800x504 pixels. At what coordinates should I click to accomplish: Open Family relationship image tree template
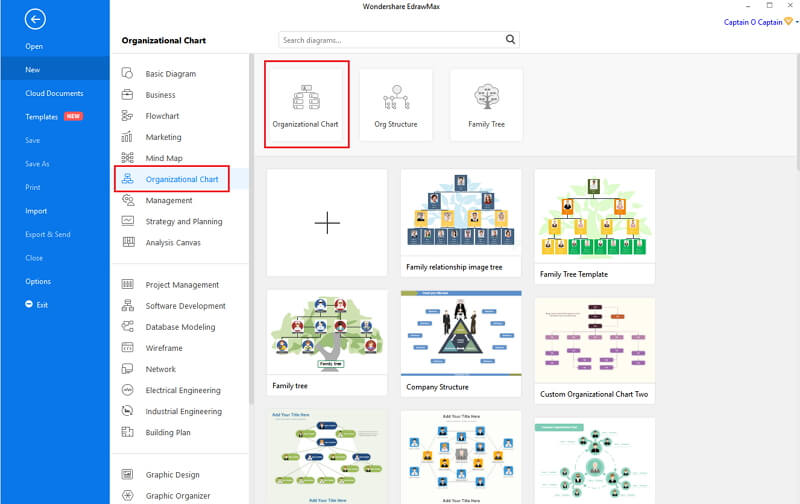click(461, 223)
